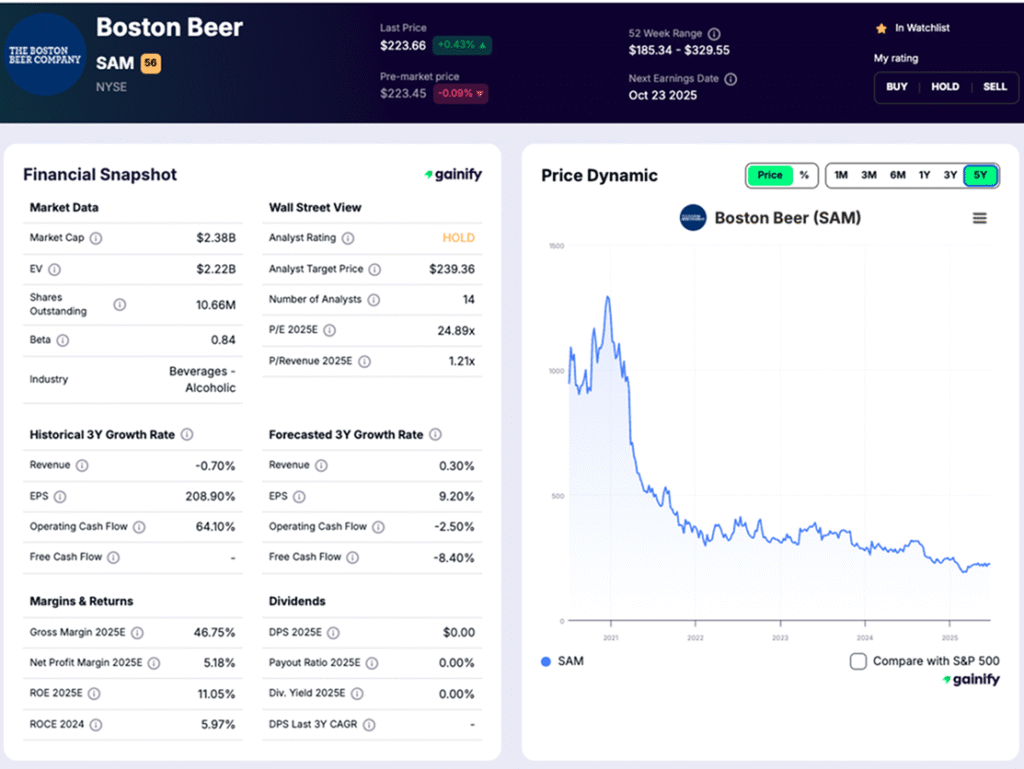Image resolution: width=1024 pixels, height=769 pixels.
Task: Switch to the 1M timeframe tab
Action: click(841, 175)
